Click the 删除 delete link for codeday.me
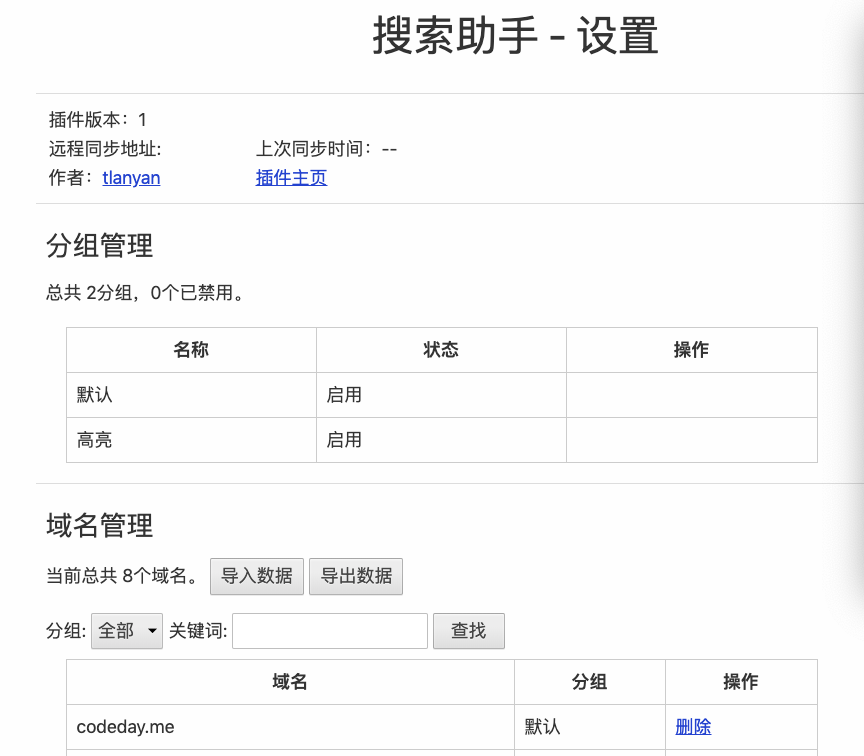The image size is (864, 756). tap(693, 727)
